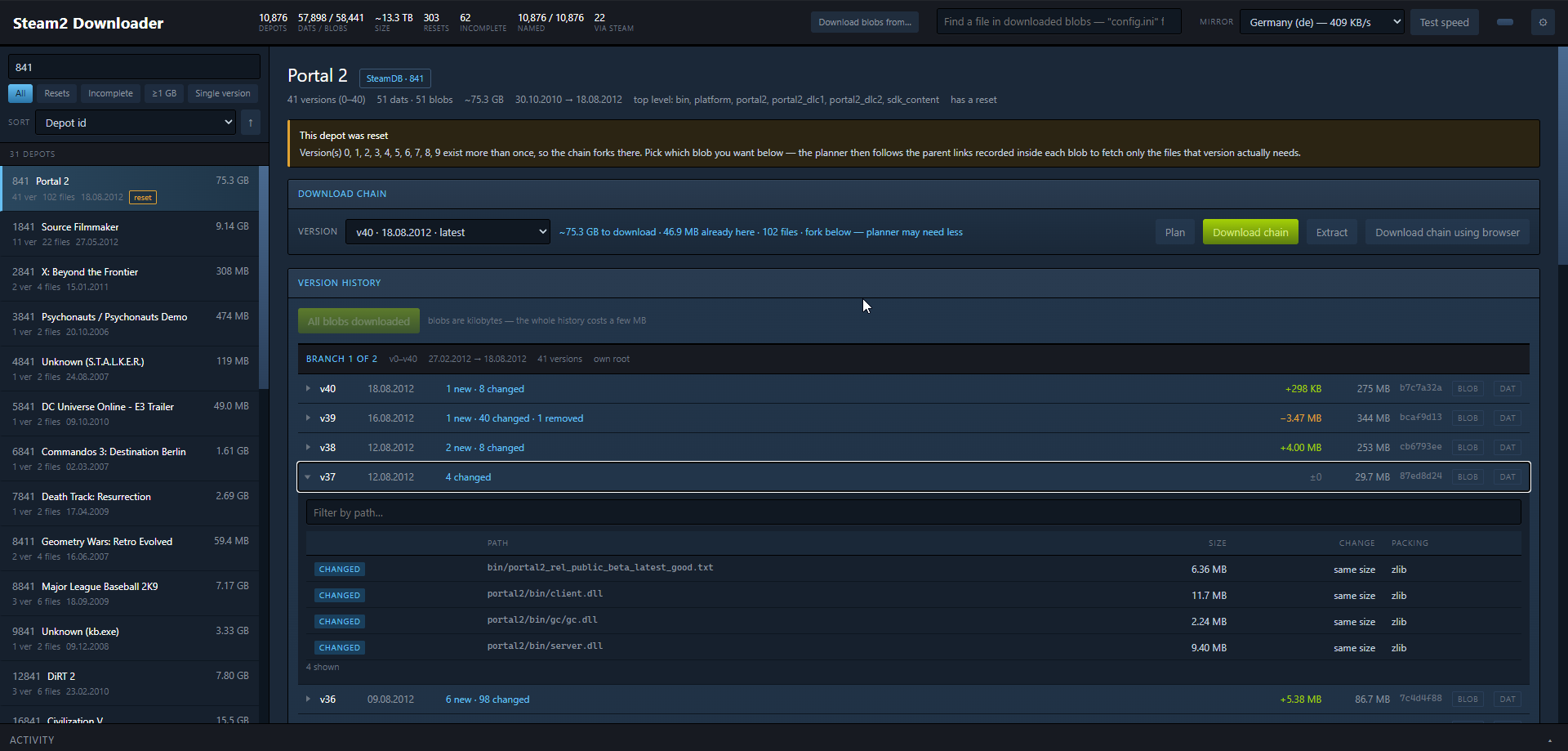Screen dimensions: 1568x751
Task: Select depot 8411 Geometry Wars: Retro Evolved
Action: coord(131,548)
